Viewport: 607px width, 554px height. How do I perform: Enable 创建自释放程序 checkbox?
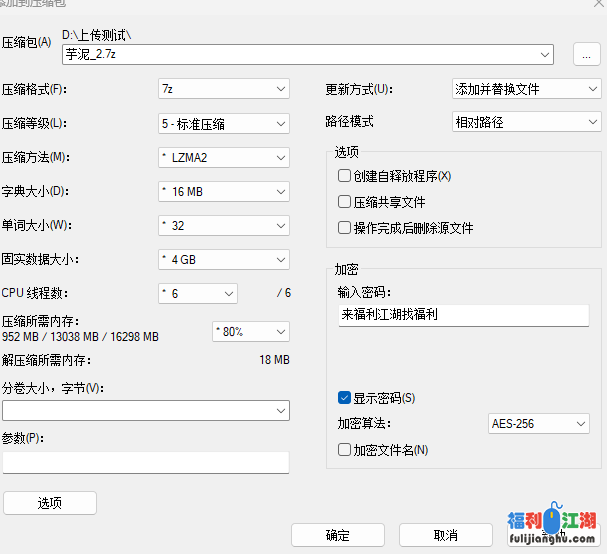tap(345, 176)
